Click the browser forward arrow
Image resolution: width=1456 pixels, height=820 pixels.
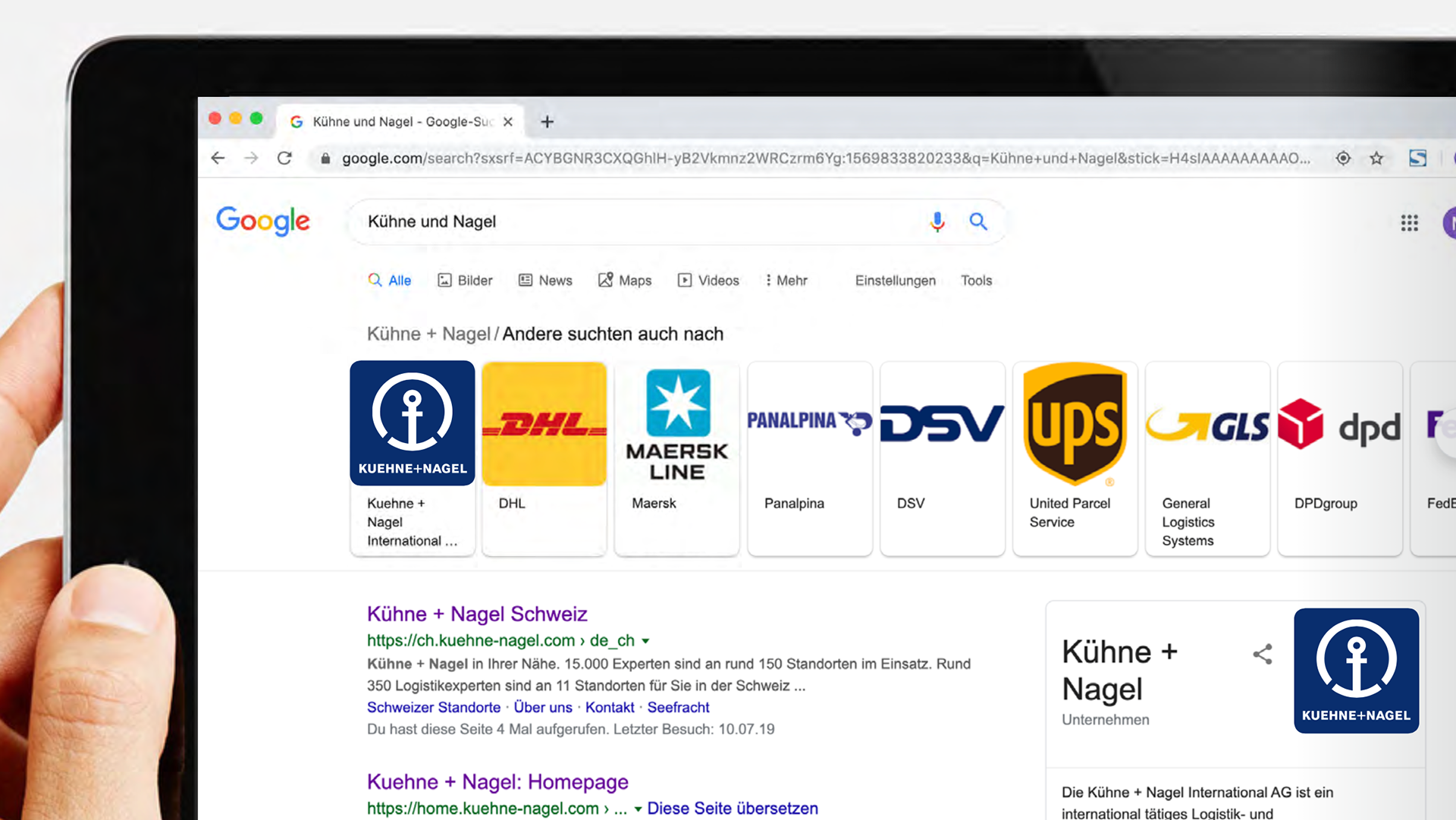(x=251, y=158)
